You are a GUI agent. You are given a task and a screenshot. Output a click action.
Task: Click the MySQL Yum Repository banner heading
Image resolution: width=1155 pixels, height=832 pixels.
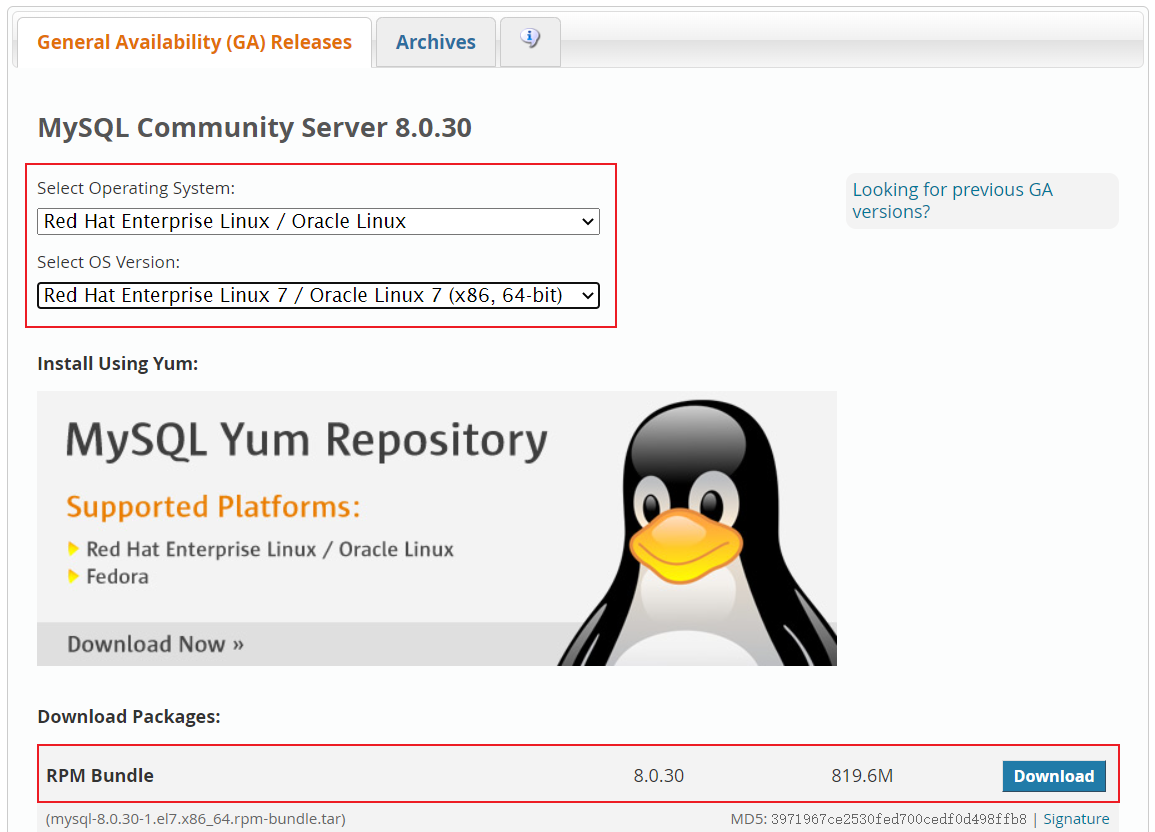tap(305, 438)
